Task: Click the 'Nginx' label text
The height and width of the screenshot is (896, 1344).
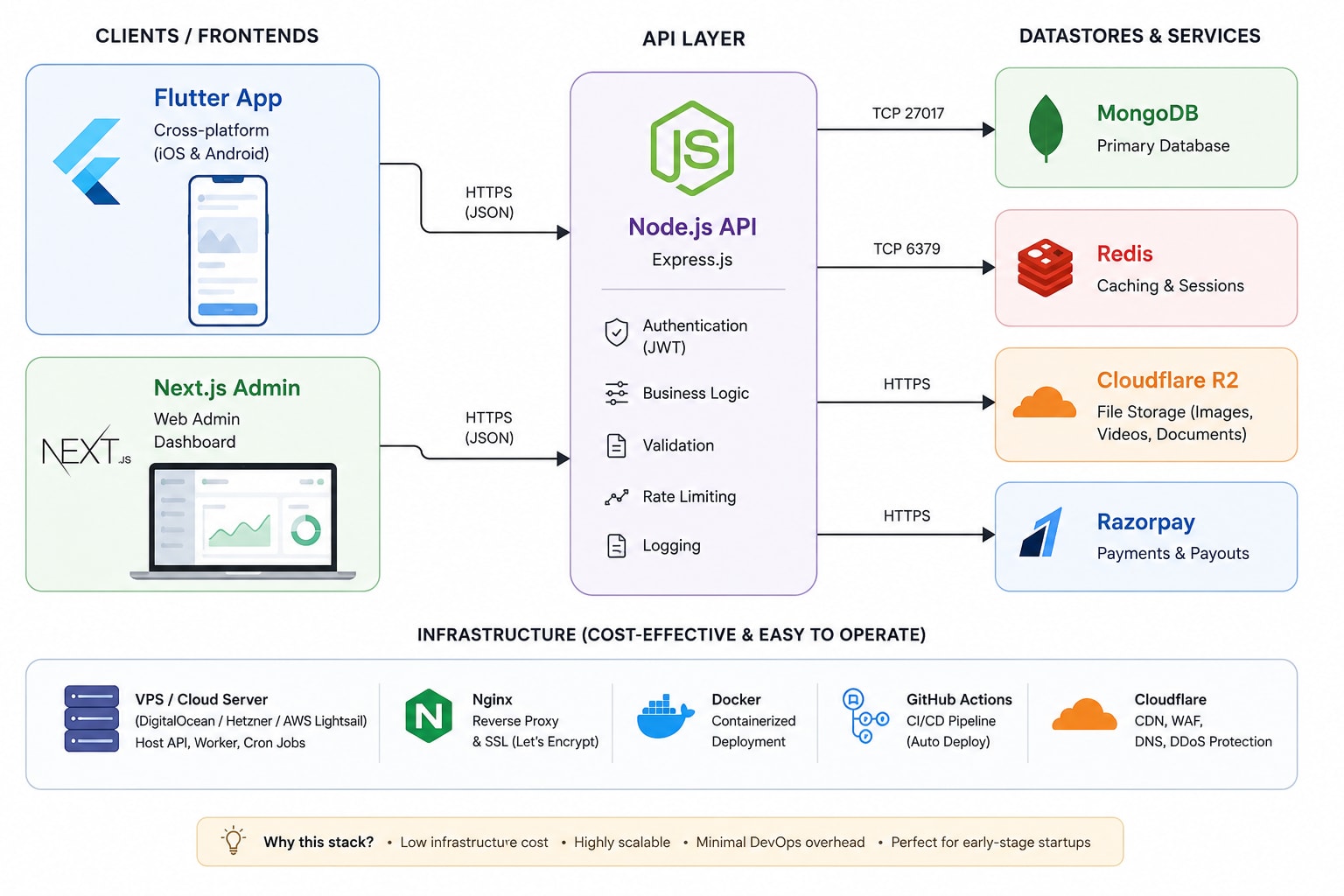Action: tap(492, 700)
